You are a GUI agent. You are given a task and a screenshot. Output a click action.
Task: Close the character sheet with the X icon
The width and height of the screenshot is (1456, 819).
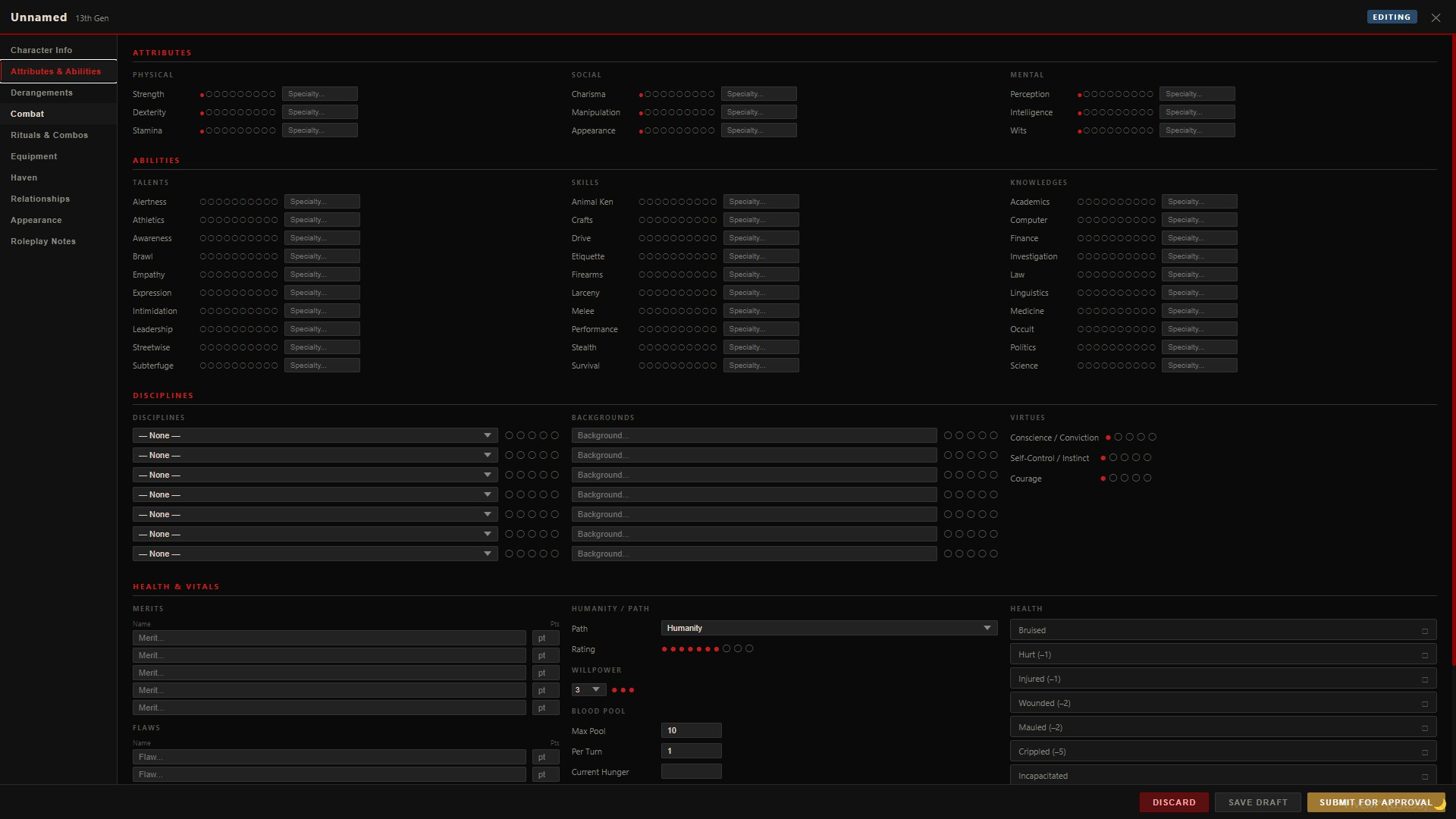[x=1436, y=17]
